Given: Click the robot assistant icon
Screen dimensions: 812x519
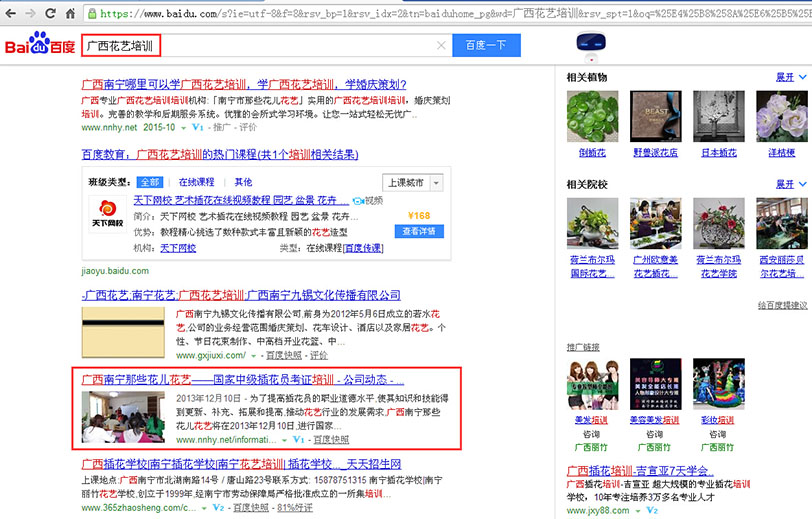Looking at the screenshot, I should point(591,46).
